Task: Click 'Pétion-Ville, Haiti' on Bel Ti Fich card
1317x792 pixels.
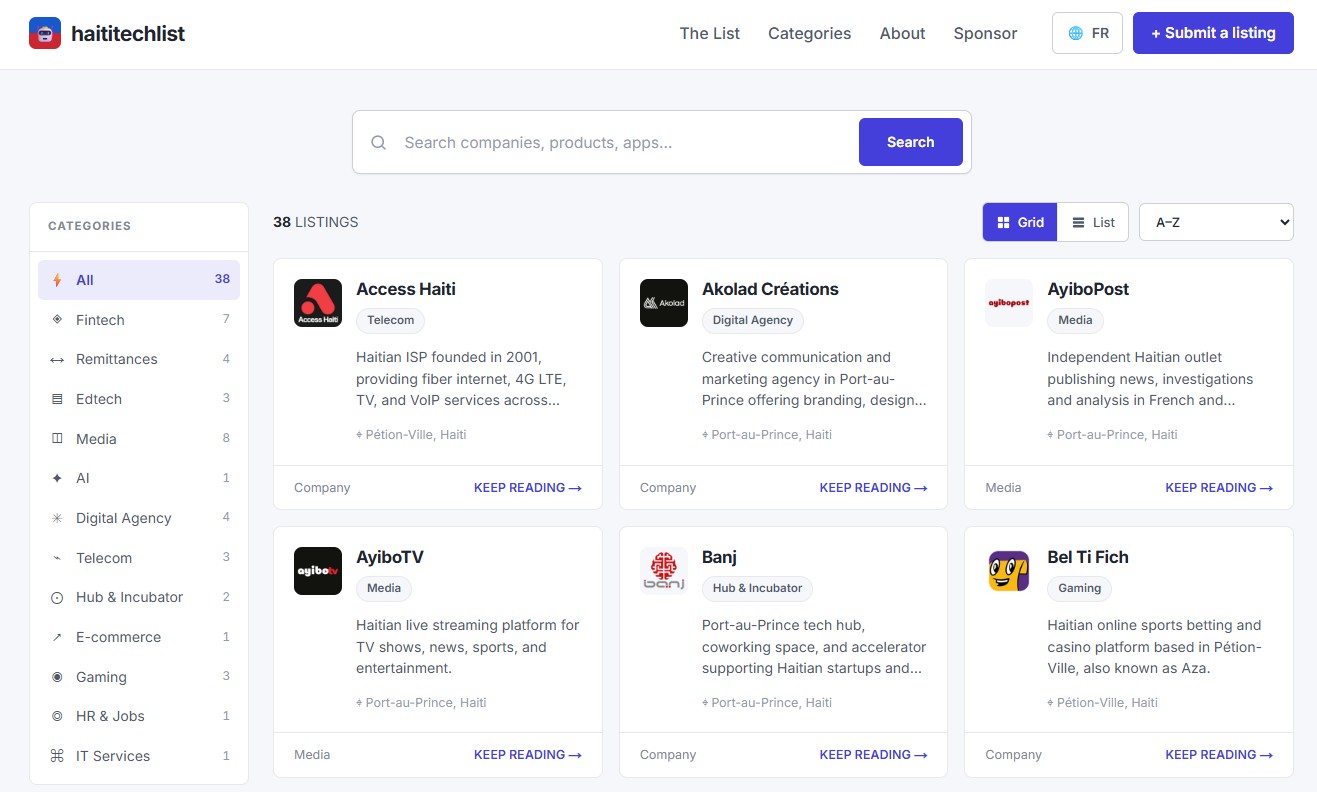Action: (1107, 703)
